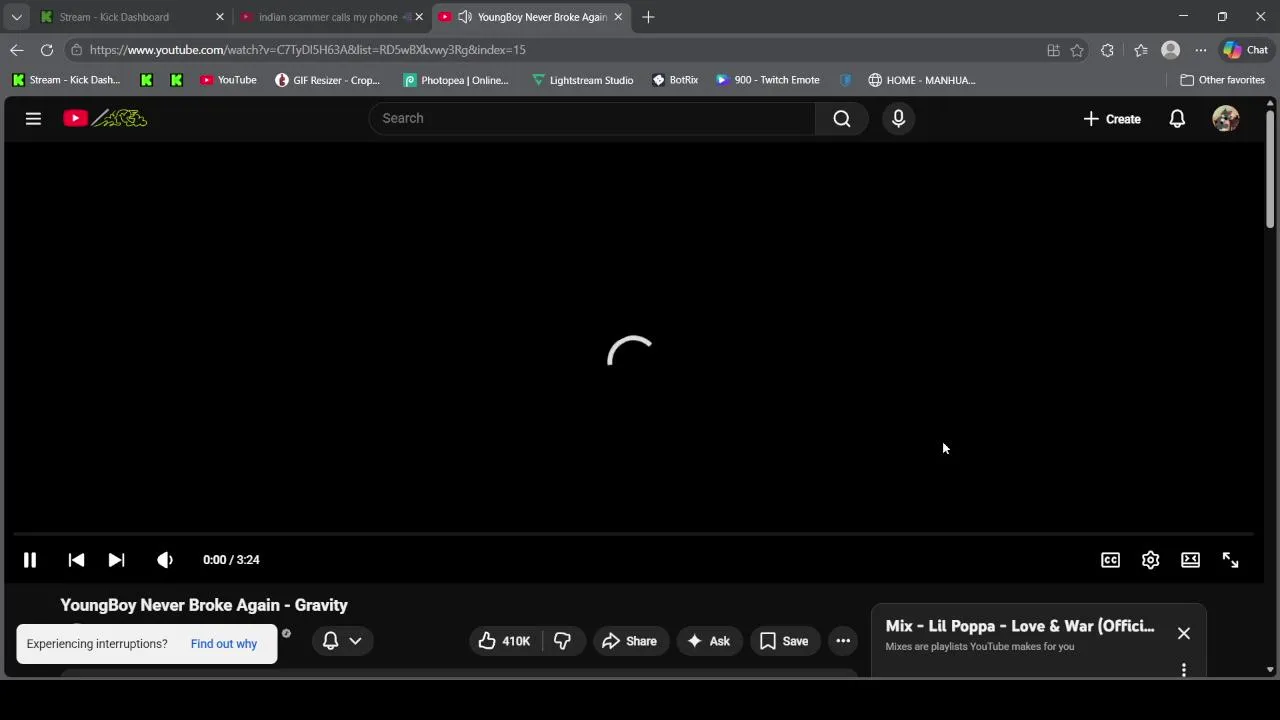The height and width of the screenshot is (720, 1280).
Task: Enter full screen mode
Action: 1230,560
